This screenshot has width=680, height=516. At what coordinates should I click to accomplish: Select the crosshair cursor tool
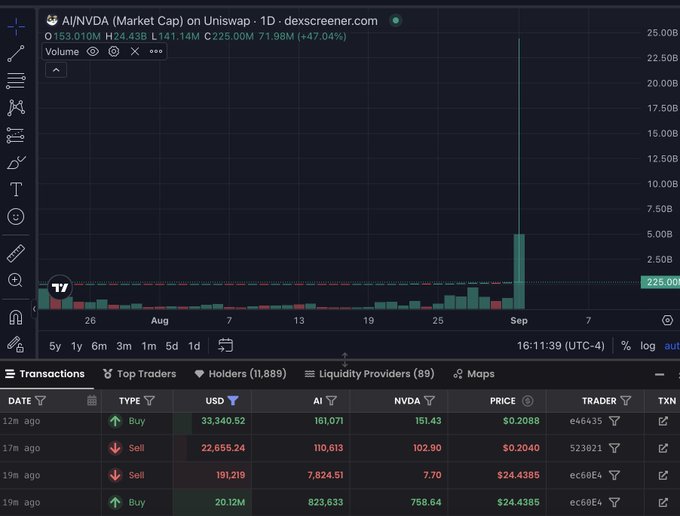[16, 26]
